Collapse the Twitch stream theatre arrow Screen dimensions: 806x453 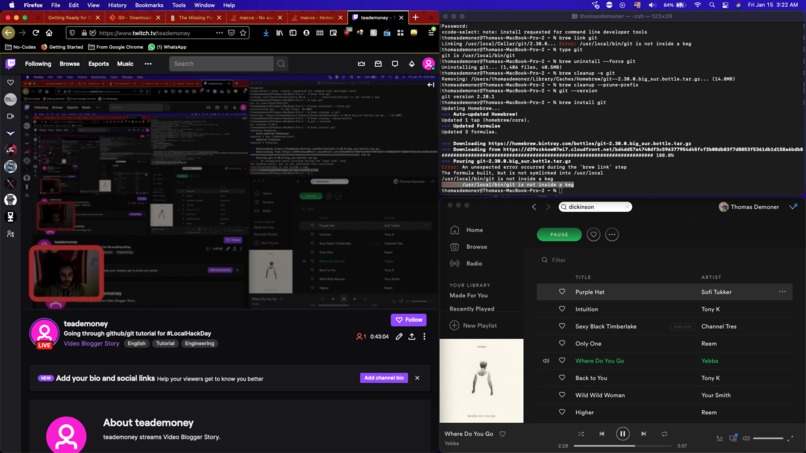(x=431, y=85)
